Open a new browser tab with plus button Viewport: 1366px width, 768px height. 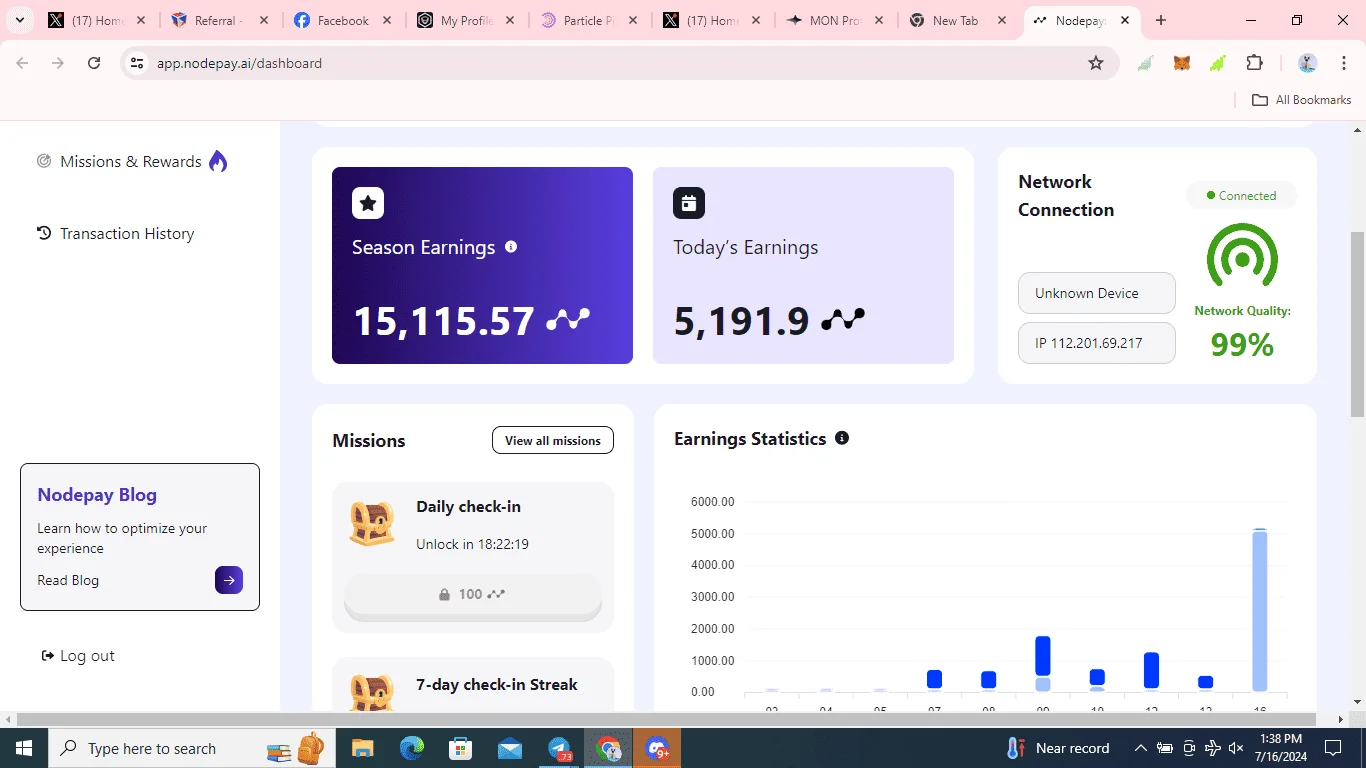click(x=1161, y=20)
